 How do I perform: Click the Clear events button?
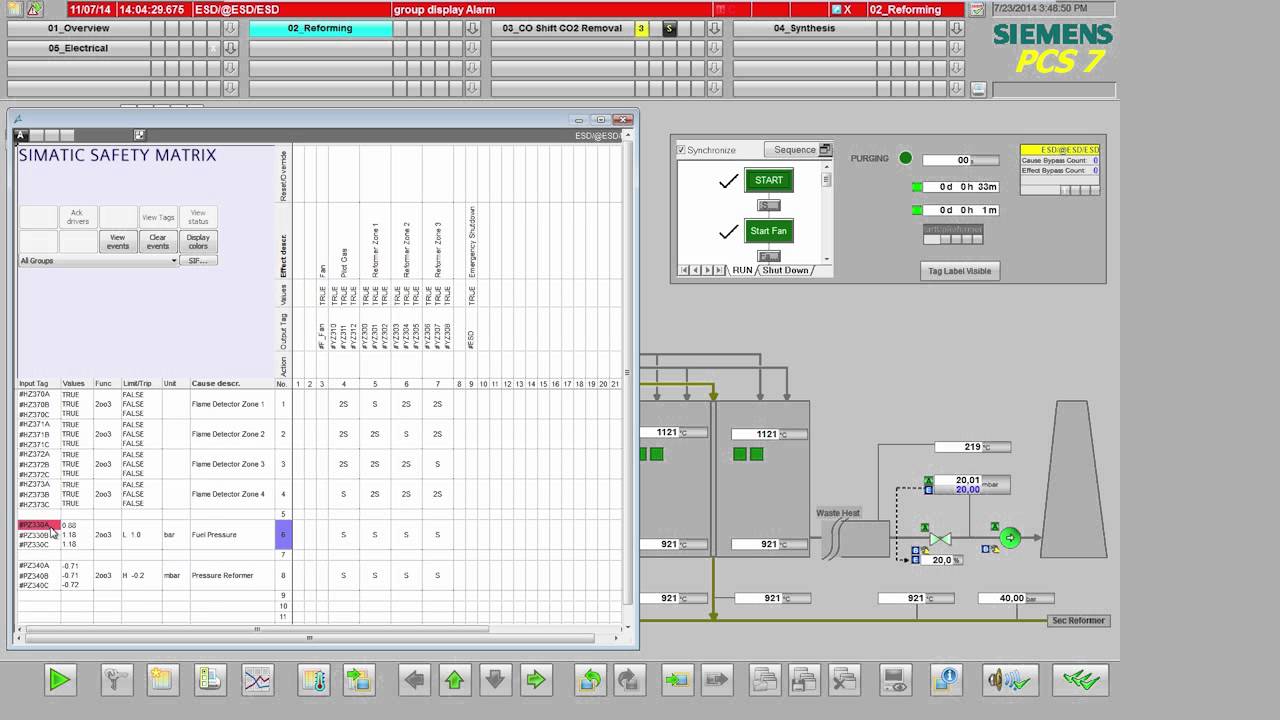point(158,241)
